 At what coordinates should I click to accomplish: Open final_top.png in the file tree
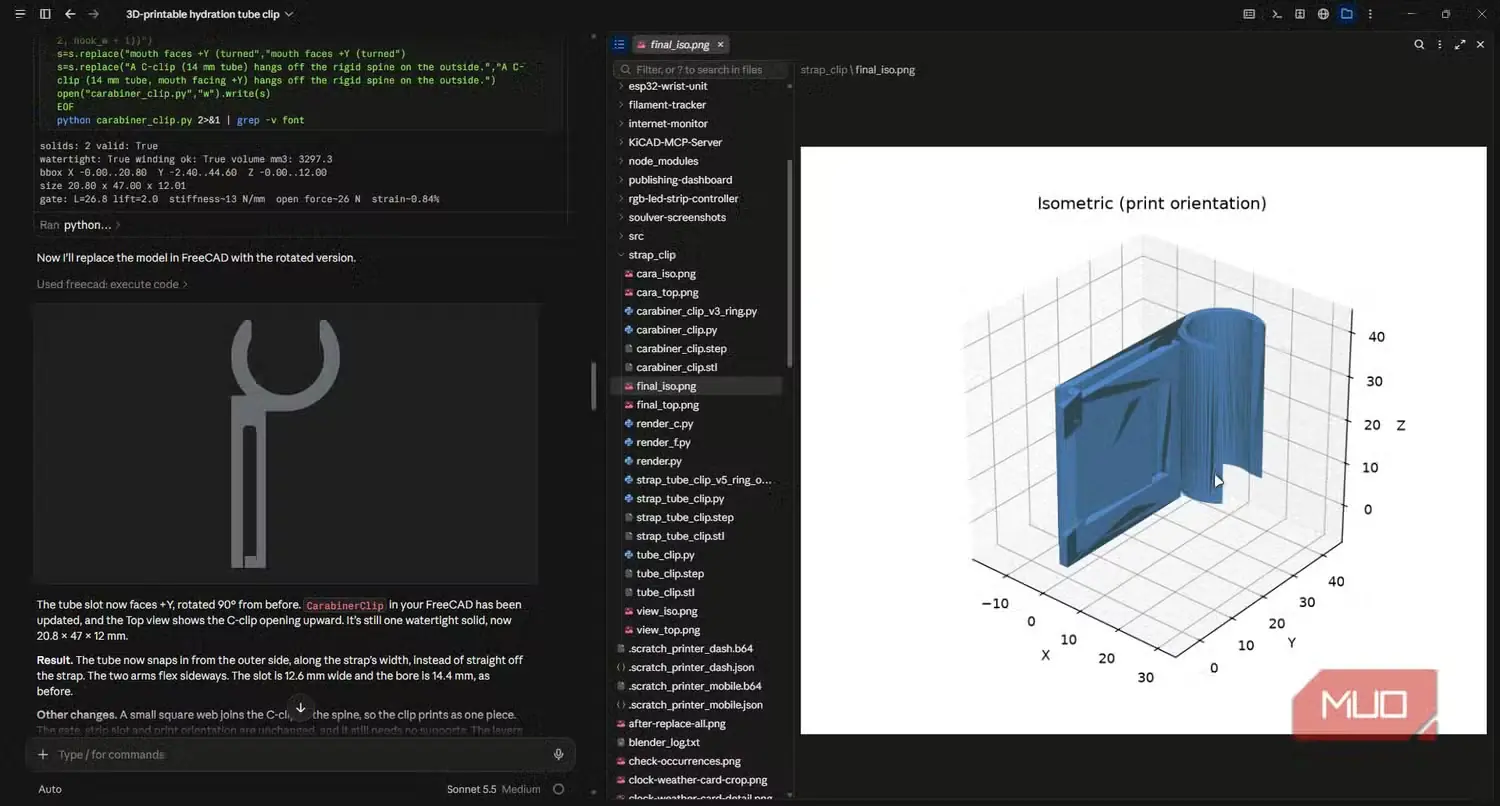pyautogui.click(x=667, y=405)
